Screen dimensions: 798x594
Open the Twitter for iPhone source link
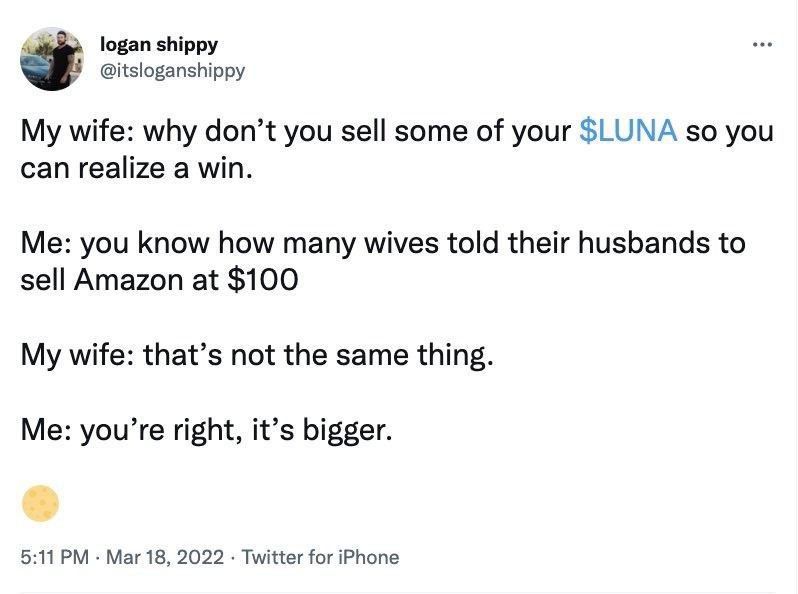click(x=320, y=557)
